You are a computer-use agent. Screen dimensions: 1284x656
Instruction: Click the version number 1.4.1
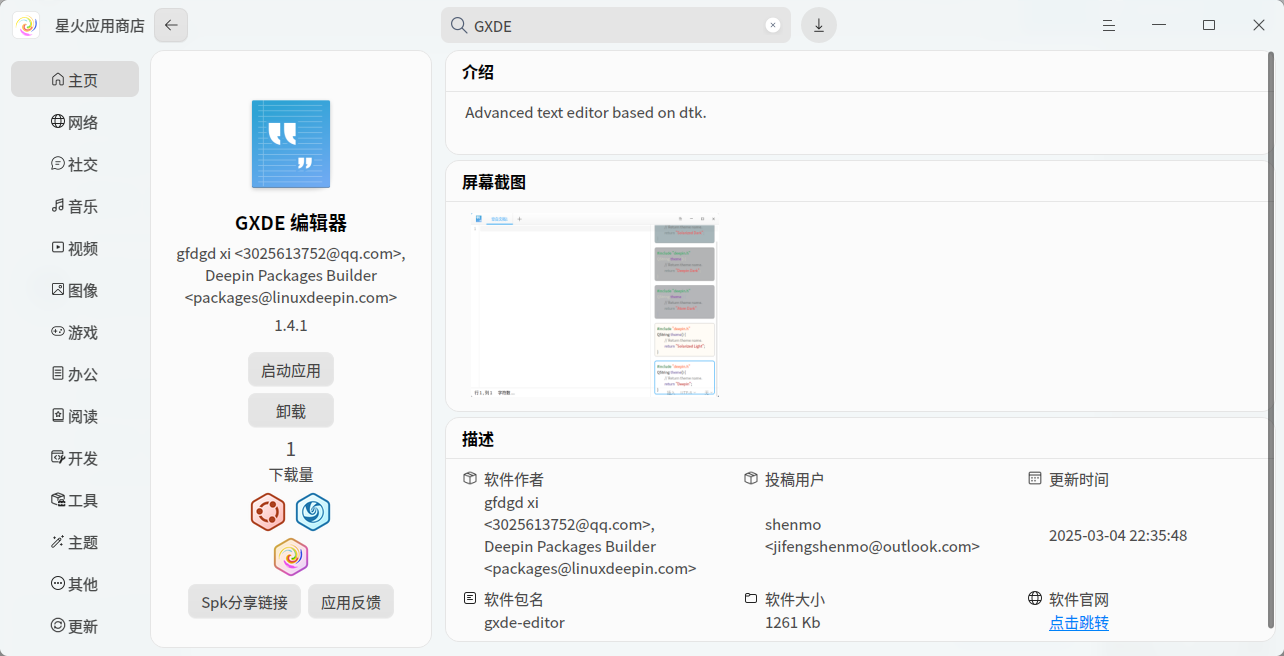(x=291, y=326)
